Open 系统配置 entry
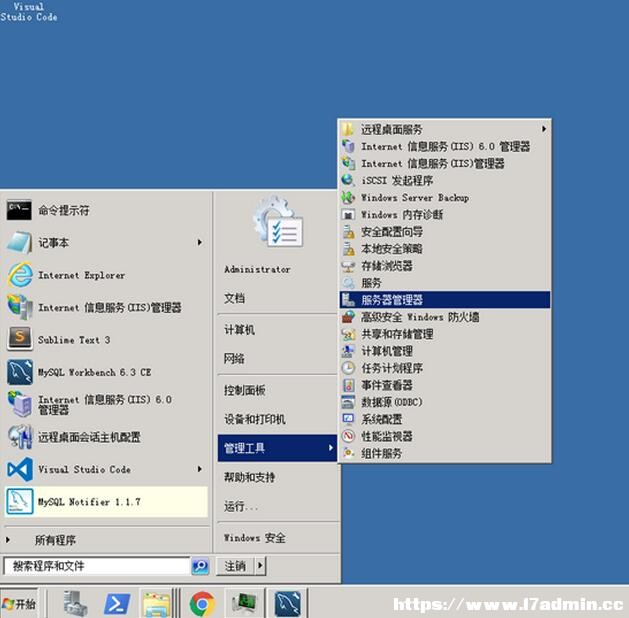Image resolution: width=629 pixels, height=618 pixels. click(x=445, y=419)
